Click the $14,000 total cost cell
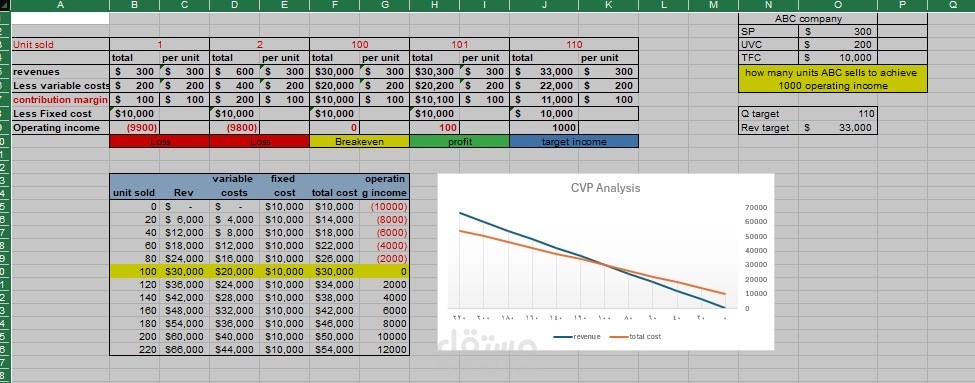Viewport: 975px width, 383px height. [335, 219]
